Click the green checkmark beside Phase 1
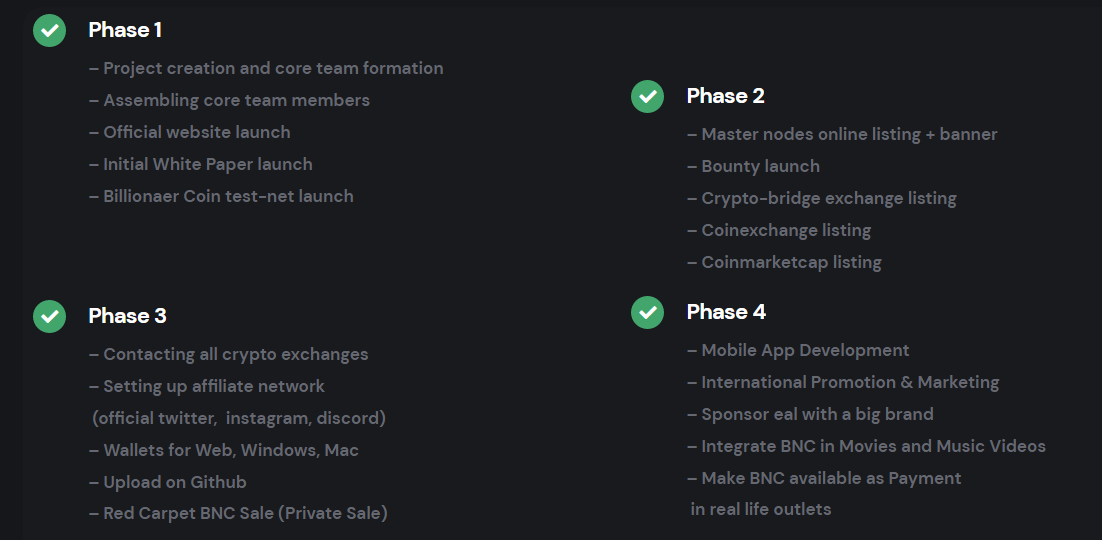The height and width of the screenshot is (540, 1102). [49, 30]
